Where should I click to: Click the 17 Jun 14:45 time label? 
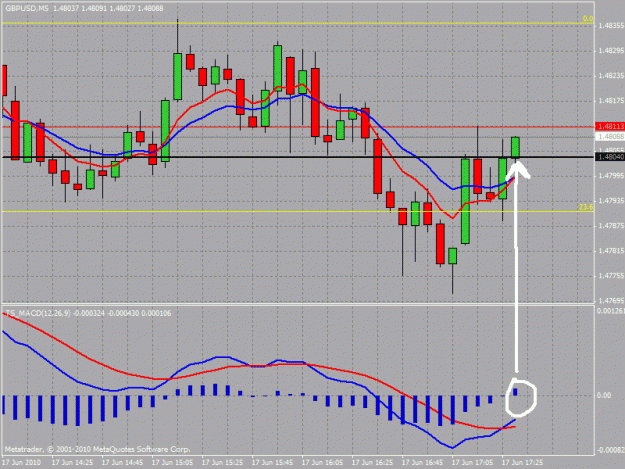pos(122,463)
